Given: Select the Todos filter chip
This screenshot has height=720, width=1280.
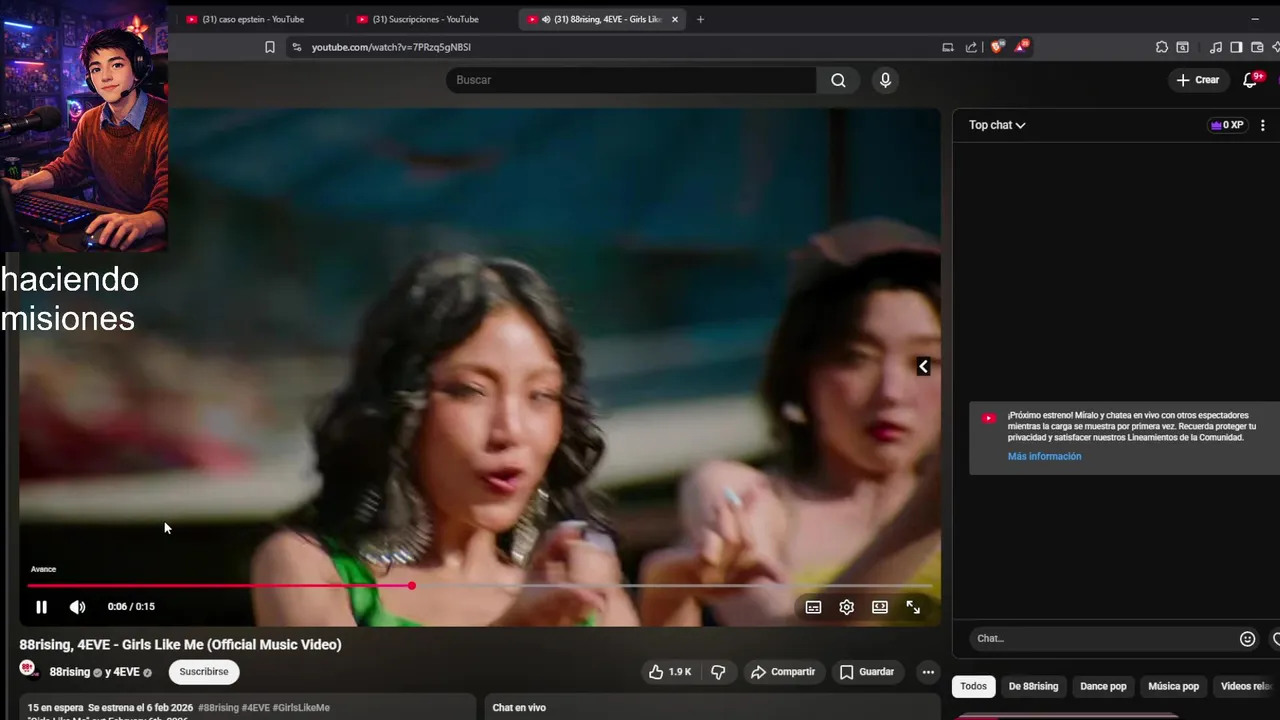Looking at the screenshot, I should (x=973, y=686).
